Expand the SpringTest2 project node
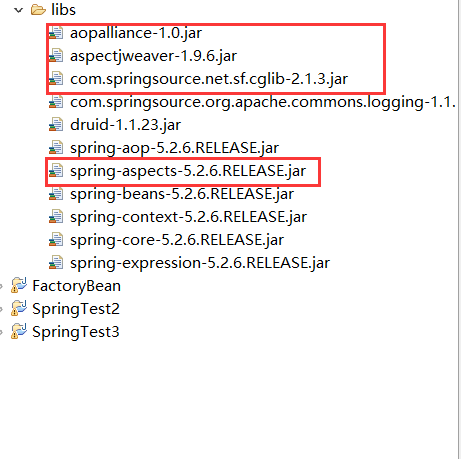Viewport: 461px width, 459px height. pos(1,309)
